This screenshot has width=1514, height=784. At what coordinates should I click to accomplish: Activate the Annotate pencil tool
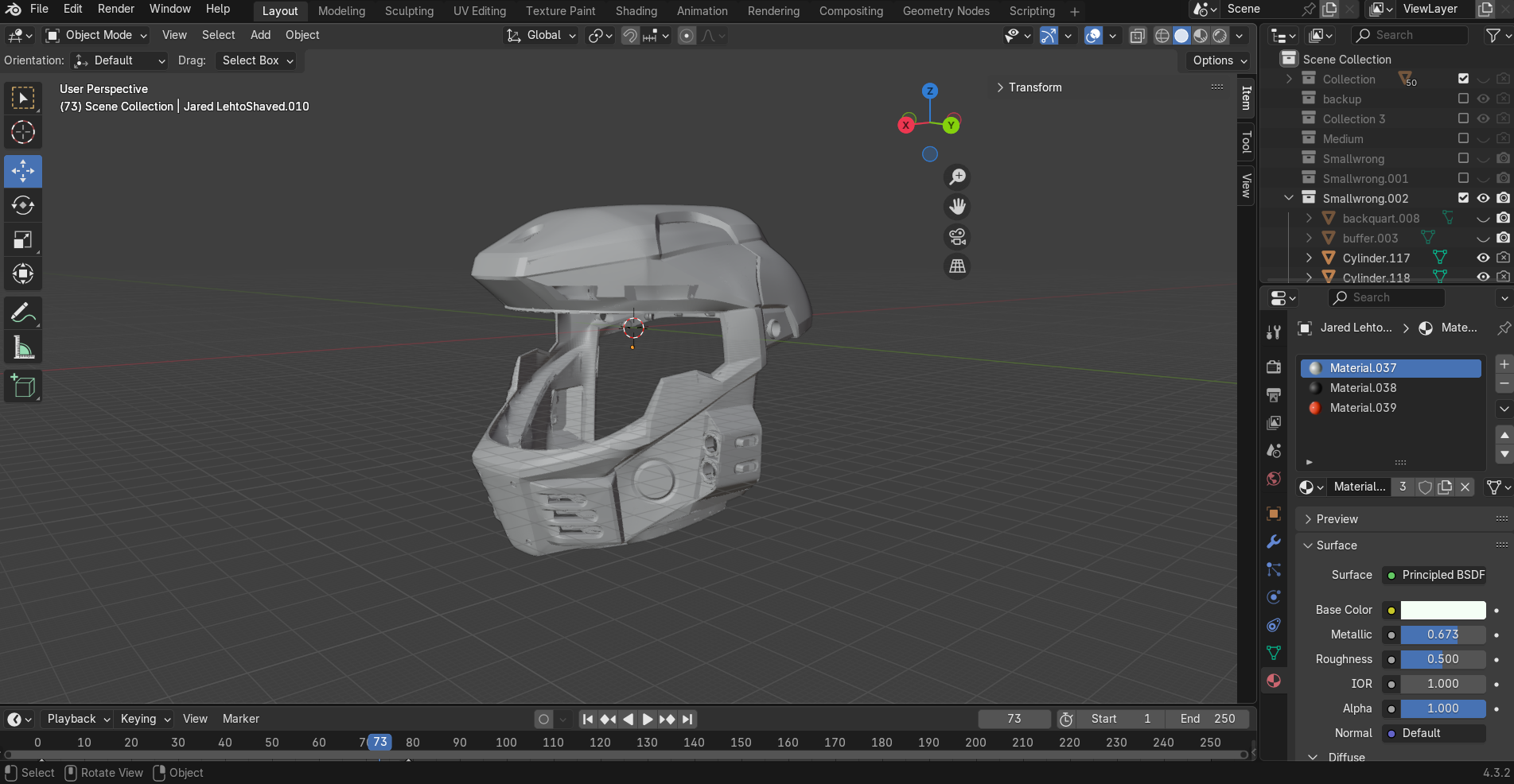[x=22, y=312]
